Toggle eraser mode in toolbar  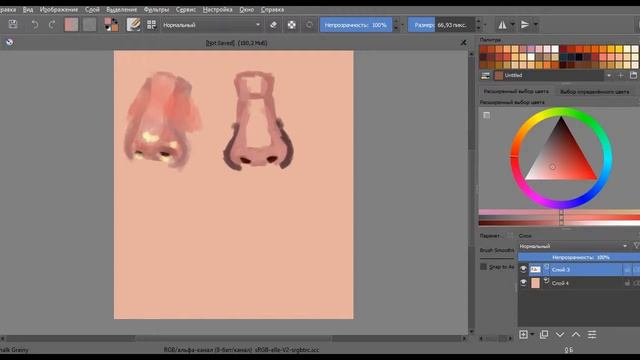pos(273,25)
